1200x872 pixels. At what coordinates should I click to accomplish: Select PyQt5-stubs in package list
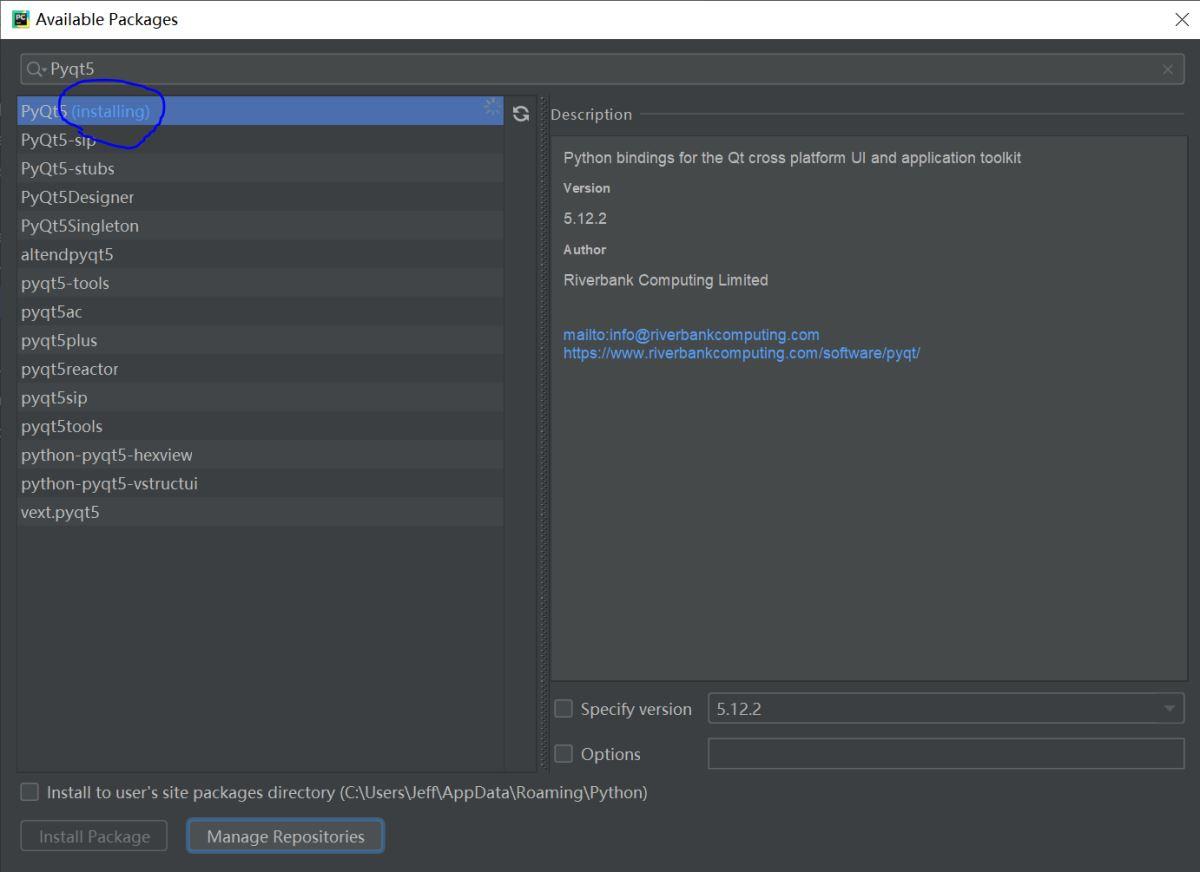(x=68, y=168)
